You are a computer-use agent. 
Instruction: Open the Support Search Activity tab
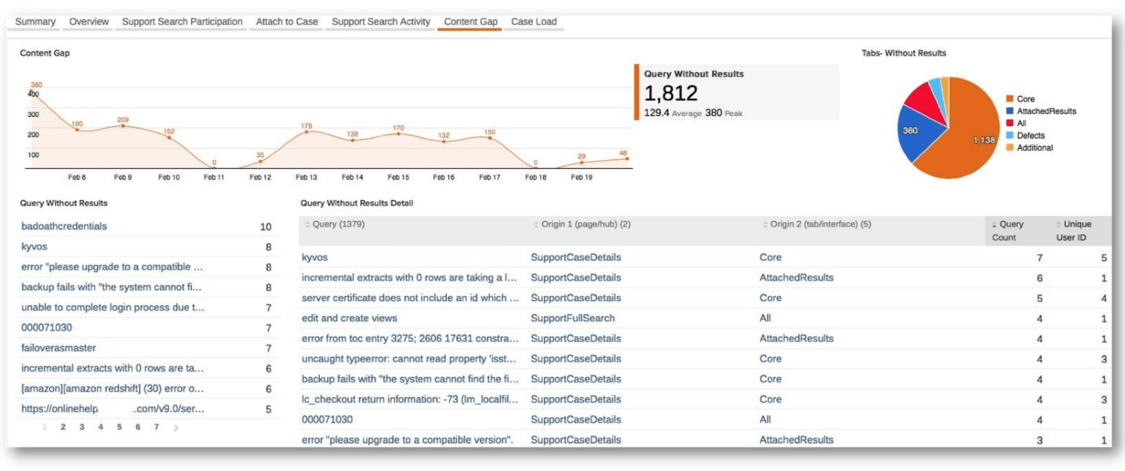pos(380,22)
